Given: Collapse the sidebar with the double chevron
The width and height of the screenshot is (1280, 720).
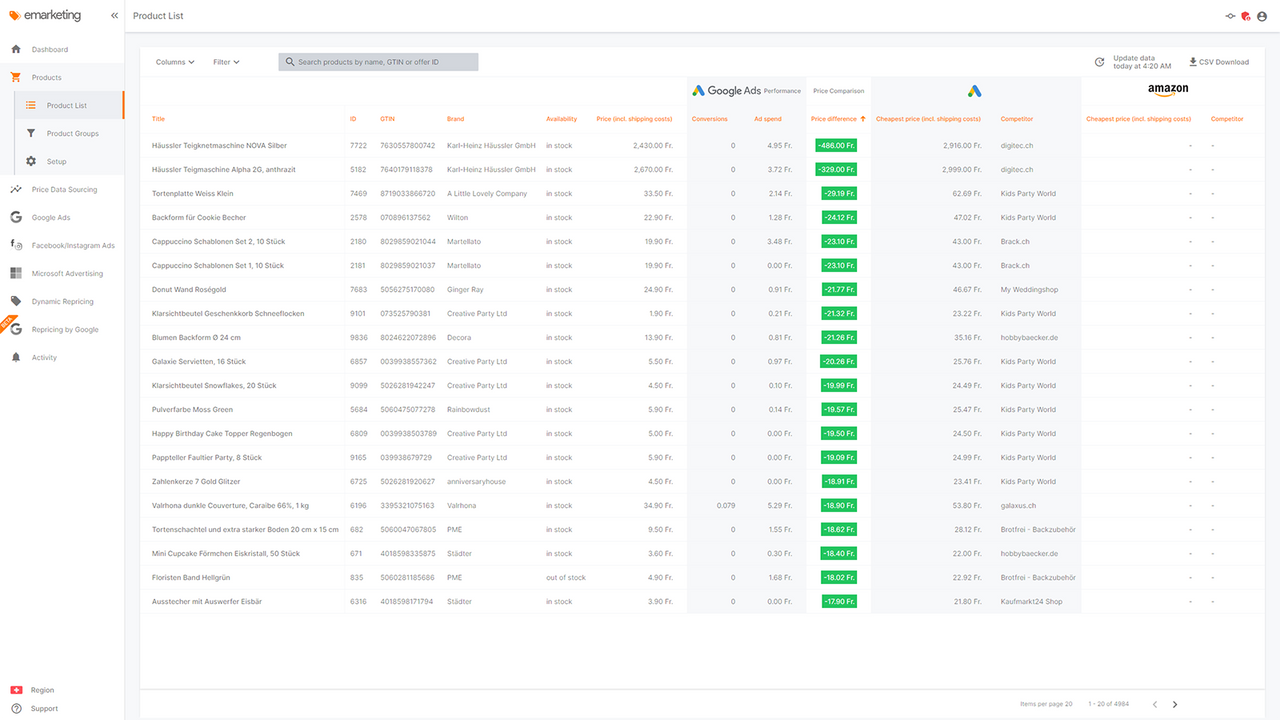Looking at the screenshot, I should pos(113,16).
